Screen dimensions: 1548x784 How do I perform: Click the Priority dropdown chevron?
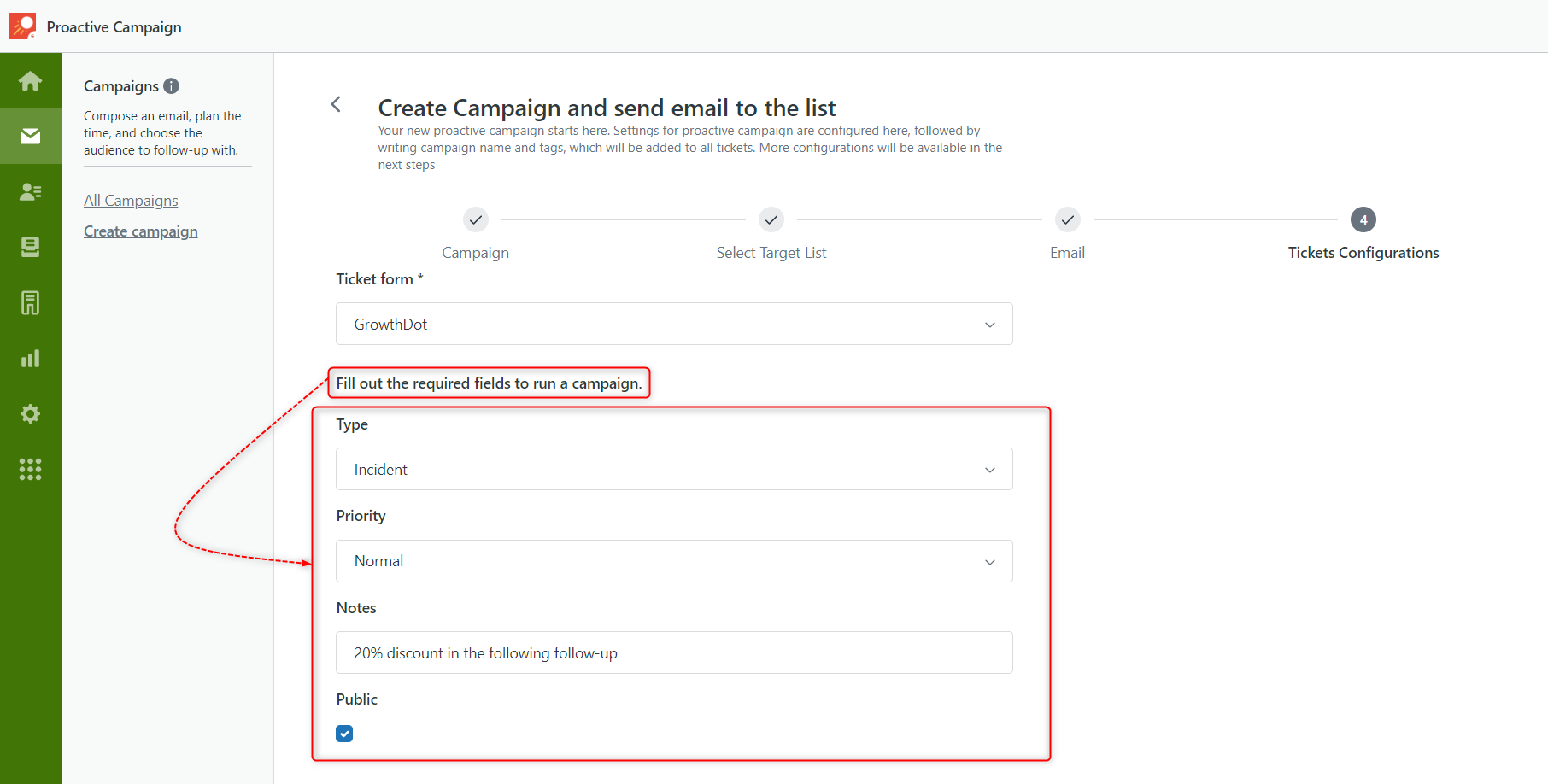pyautogui.click(x=990, y=562)
